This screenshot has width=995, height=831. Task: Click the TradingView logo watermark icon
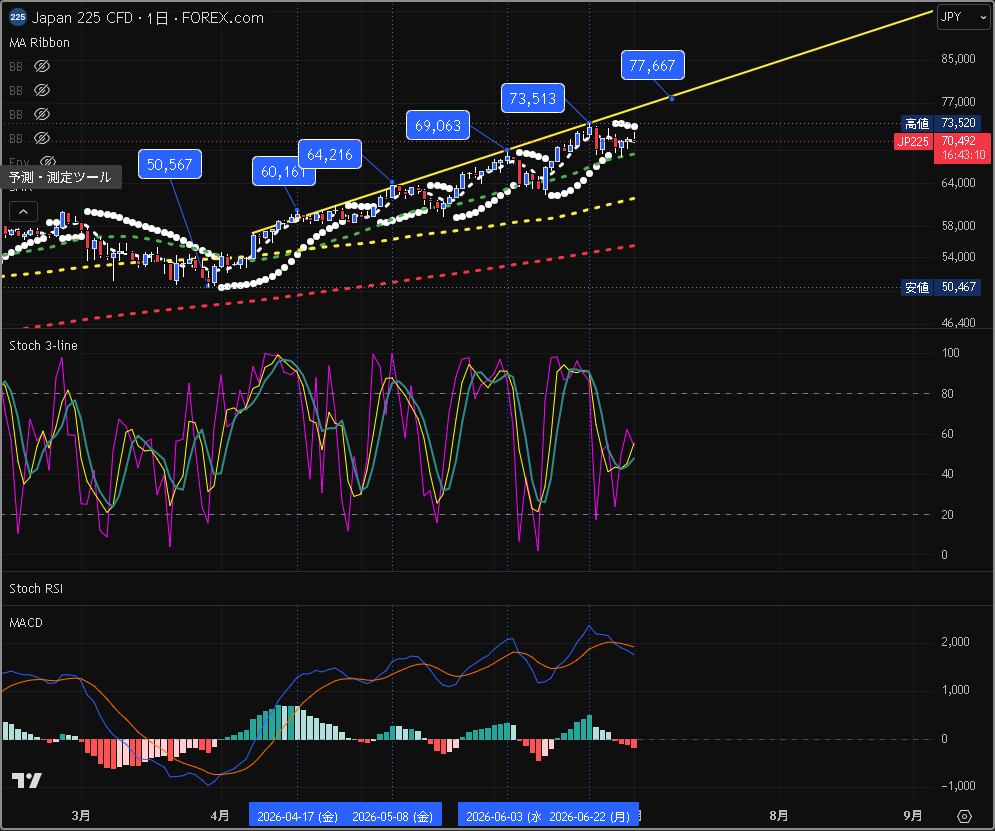tap(27, 780)
